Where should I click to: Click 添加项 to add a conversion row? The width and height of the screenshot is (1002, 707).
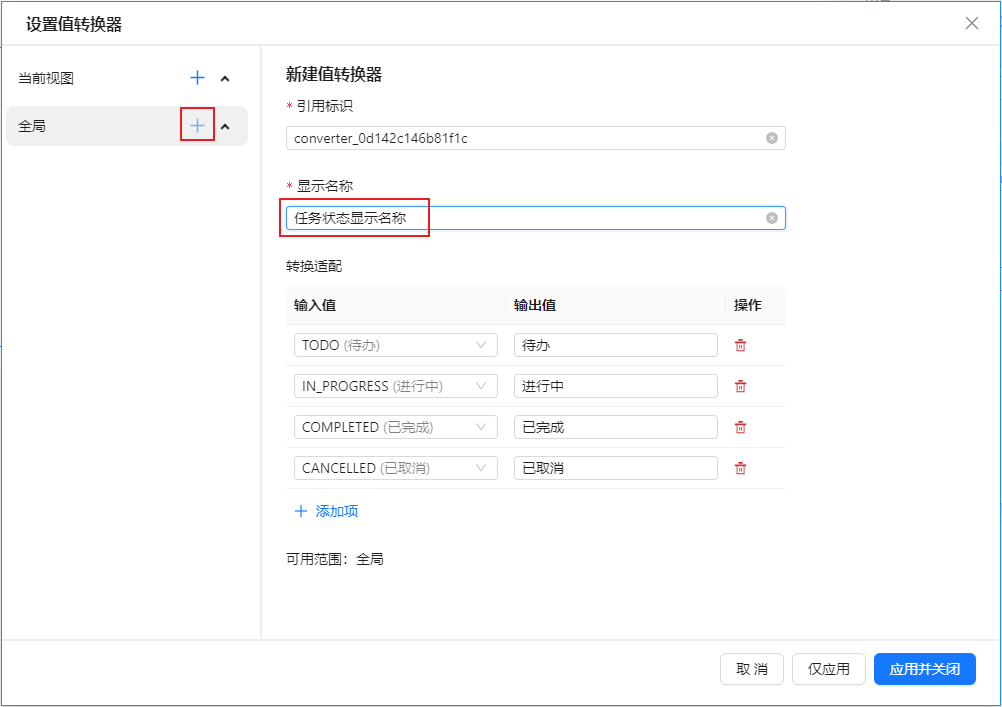click(326, 511)
